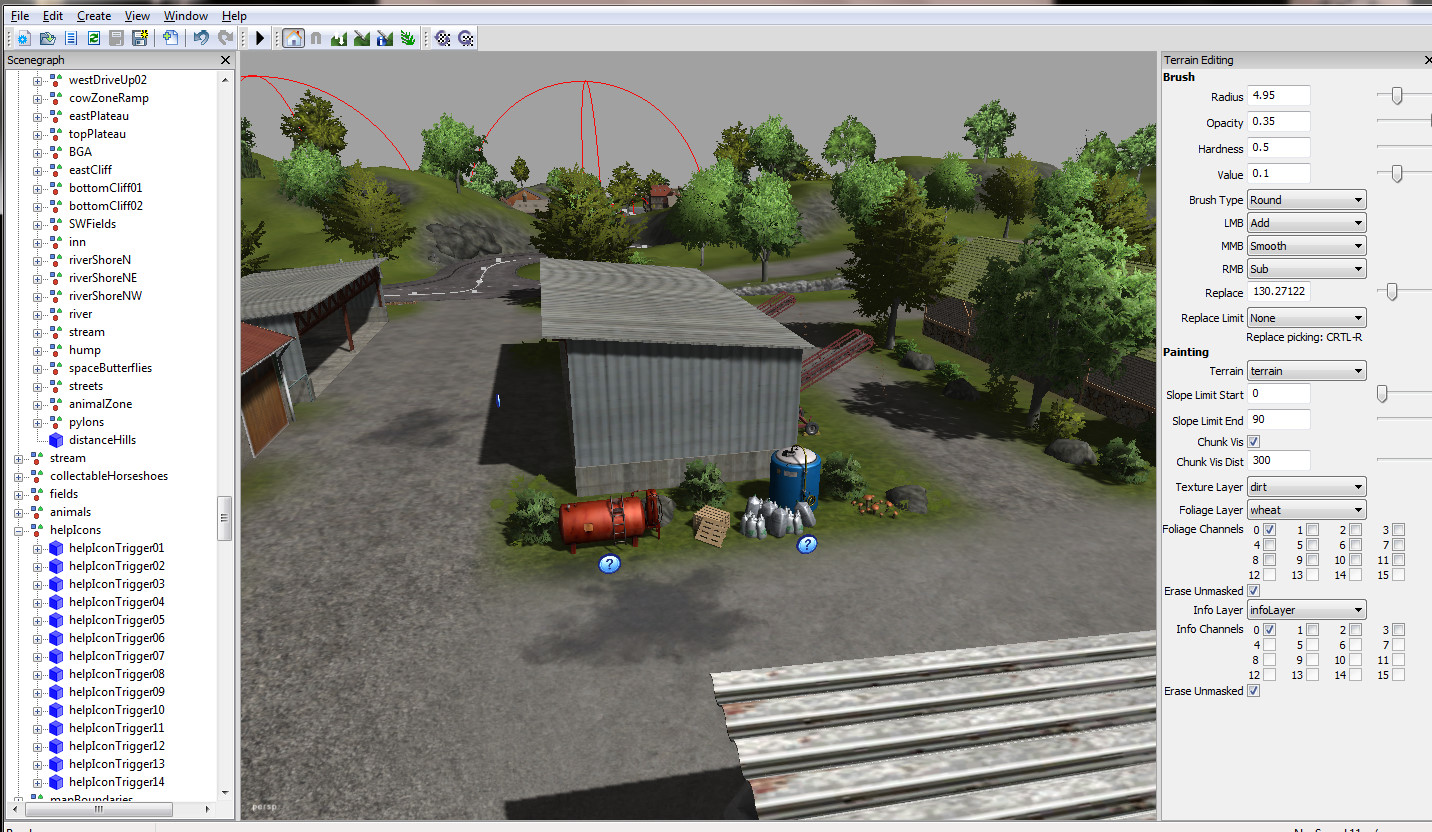Viewport: 1432px width, 832px height.
Task: Collapse the helpIcons tree node
Action: coord(19,530)
